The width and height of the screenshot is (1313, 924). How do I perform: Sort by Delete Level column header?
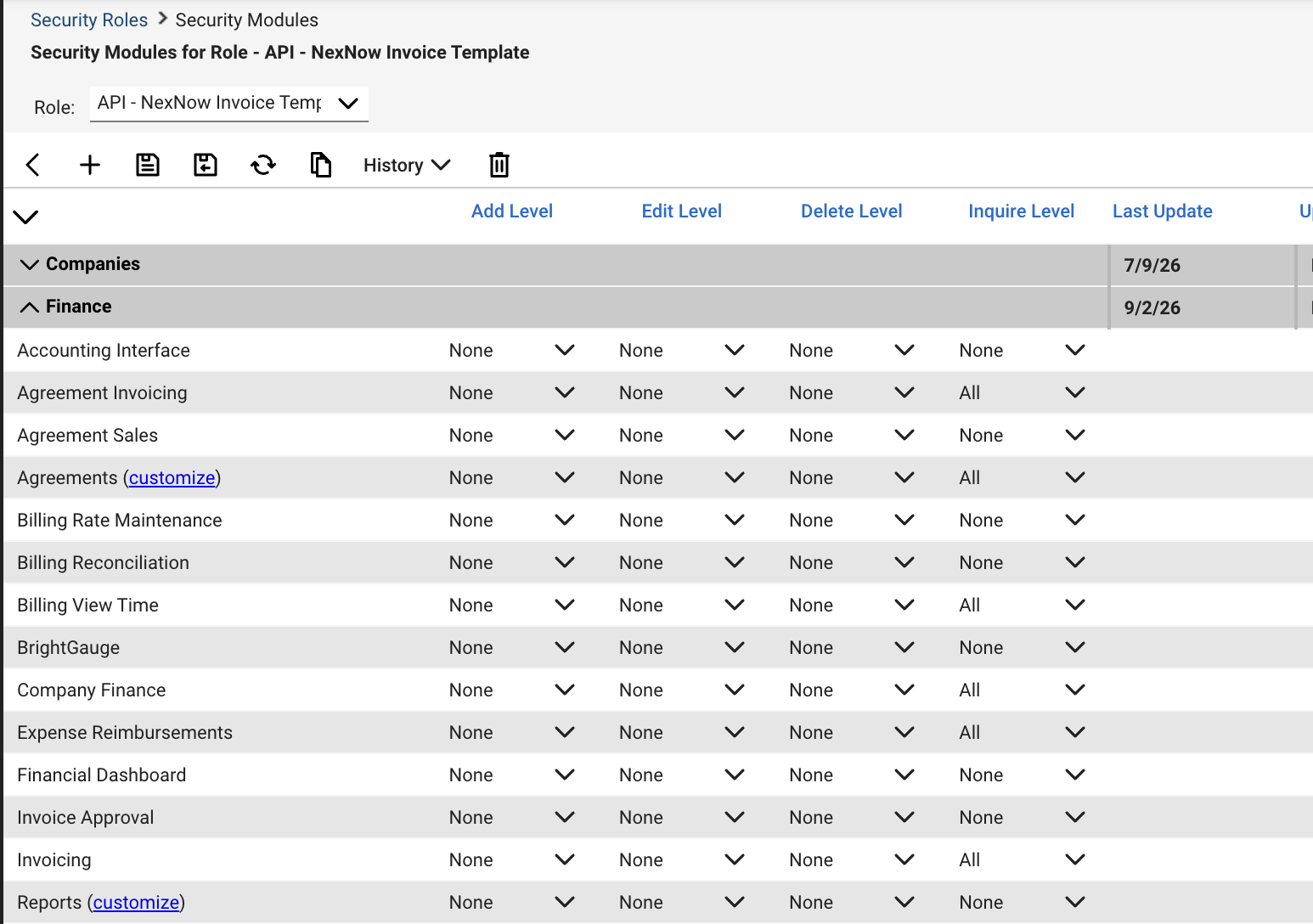pos(852,211)
